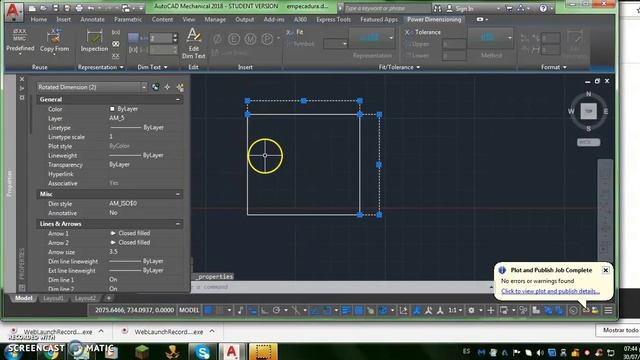Toggle polar tracking in status bar
Screen dimensions: 640x360
(x=276, y=311)
